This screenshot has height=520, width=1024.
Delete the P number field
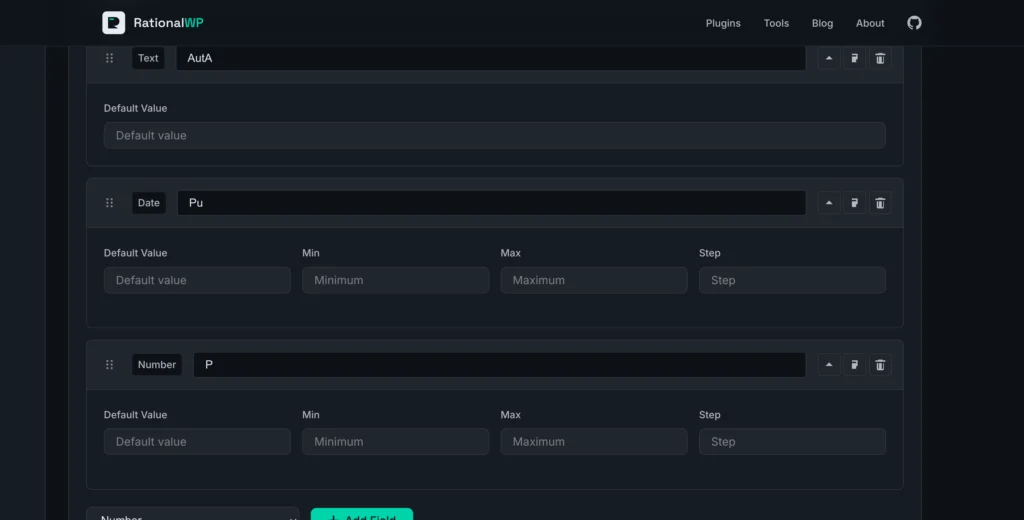pyautogui.click(x=880, y=365)
